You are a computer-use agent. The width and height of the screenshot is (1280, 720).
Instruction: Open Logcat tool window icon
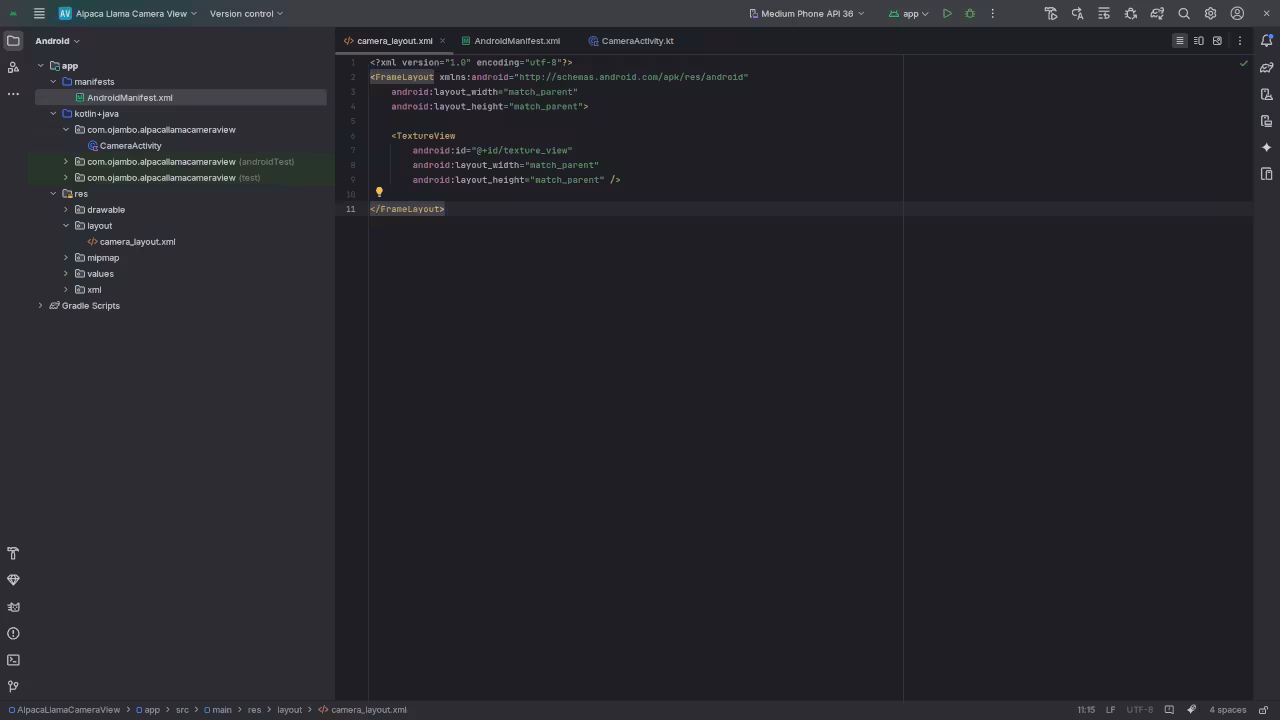coord(13,607)
